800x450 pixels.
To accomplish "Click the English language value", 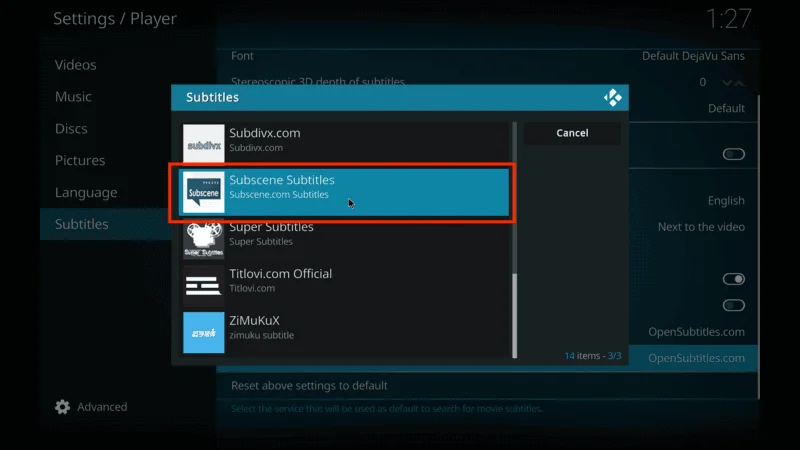I will tap(726, 201).
